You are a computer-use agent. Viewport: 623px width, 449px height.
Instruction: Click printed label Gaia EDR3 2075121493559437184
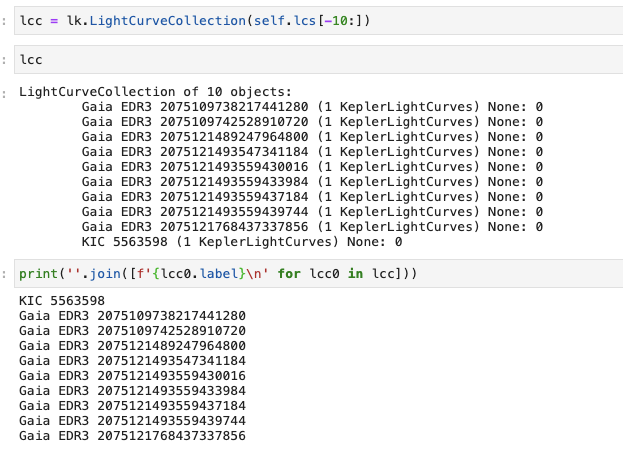pos(132,406)
